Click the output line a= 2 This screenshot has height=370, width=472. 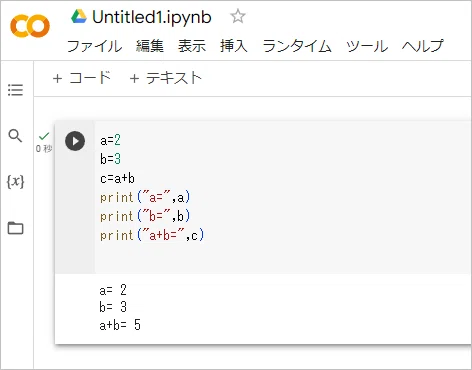[x=113, y=290]
